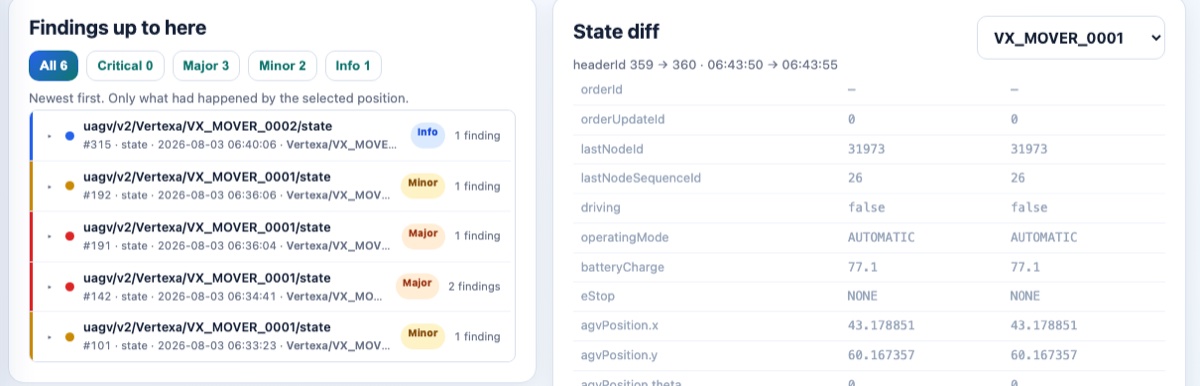Click the red dot on row #191

(69, 236)
